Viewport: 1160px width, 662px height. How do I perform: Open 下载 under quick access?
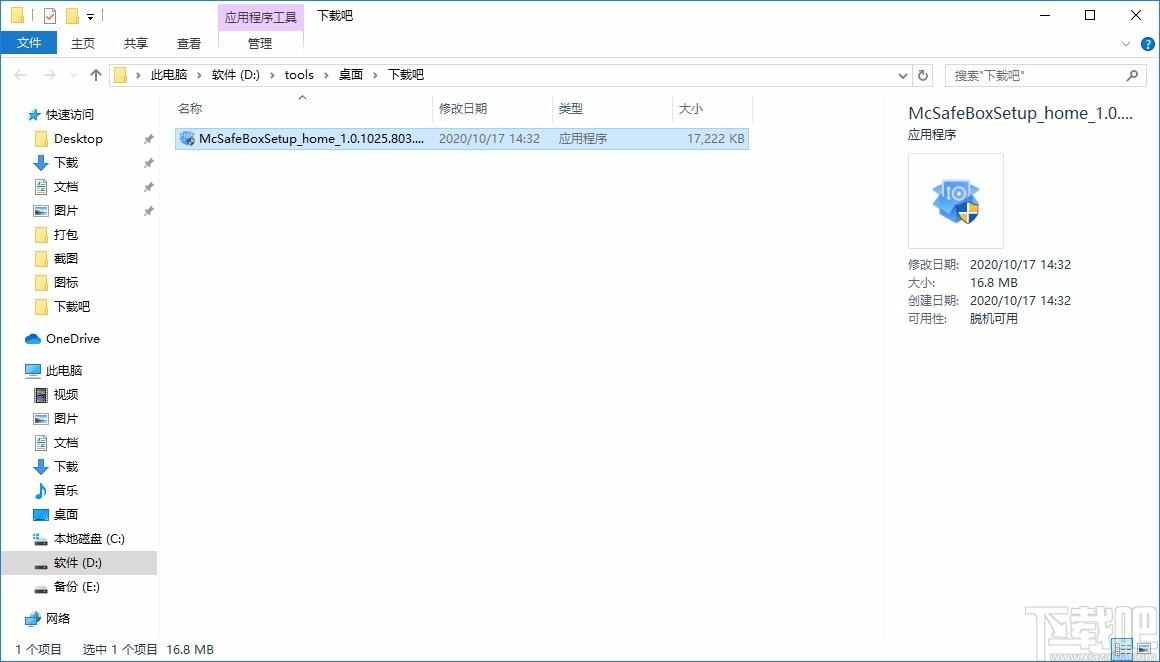(x=66, y=163)
